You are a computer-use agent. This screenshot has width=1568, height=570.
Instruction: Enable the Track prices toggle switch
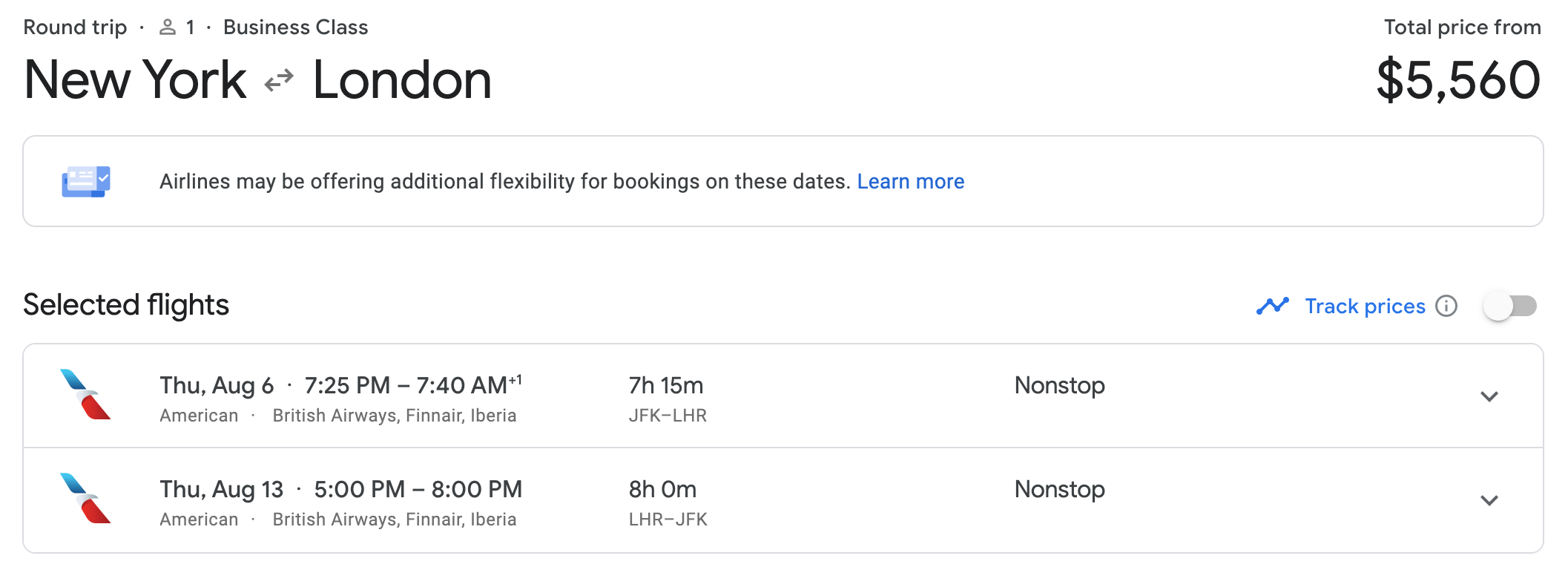[1510, 306]
